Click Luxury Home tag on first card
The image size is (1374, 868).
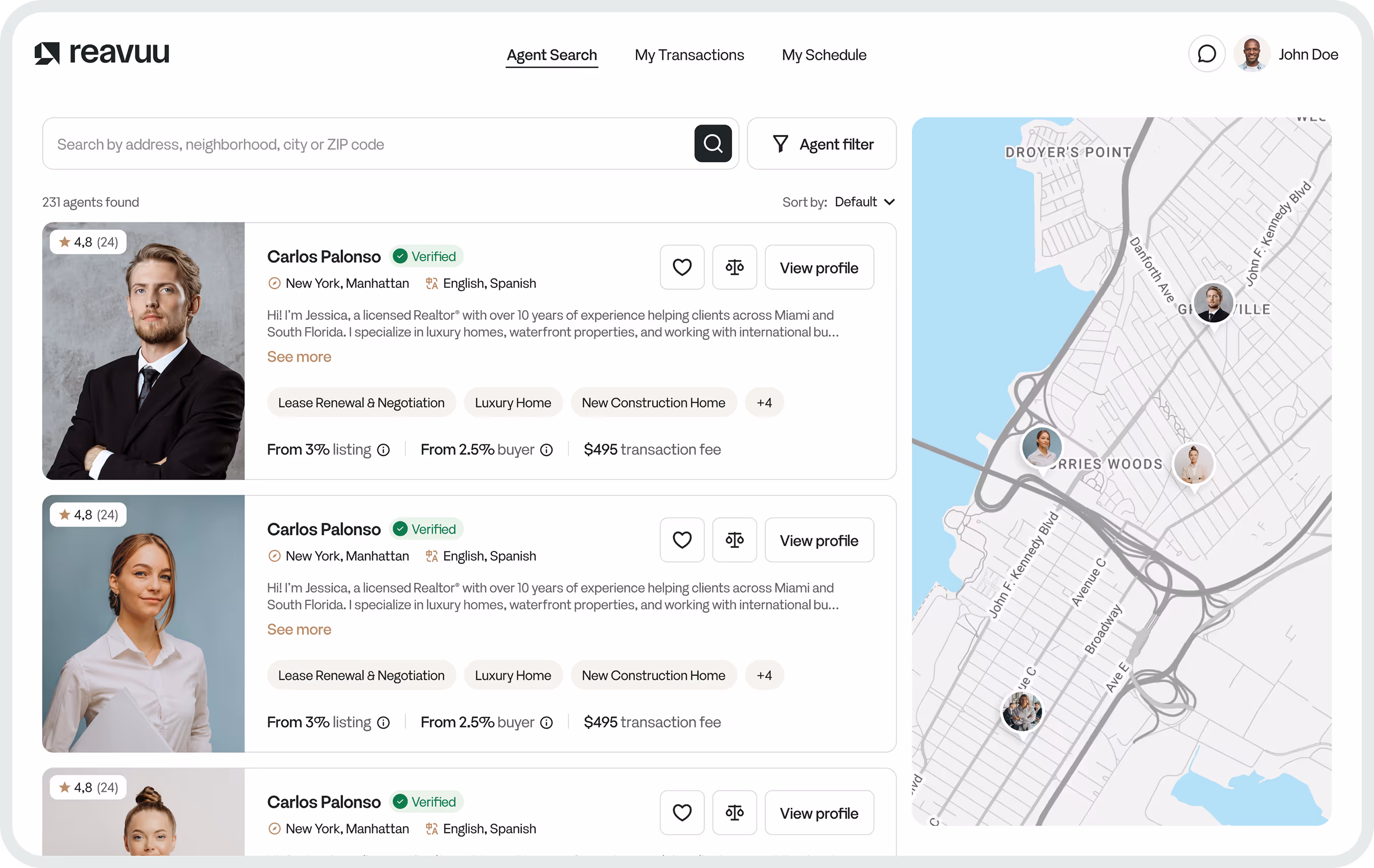pyautogui.click(x=513, y=403)
